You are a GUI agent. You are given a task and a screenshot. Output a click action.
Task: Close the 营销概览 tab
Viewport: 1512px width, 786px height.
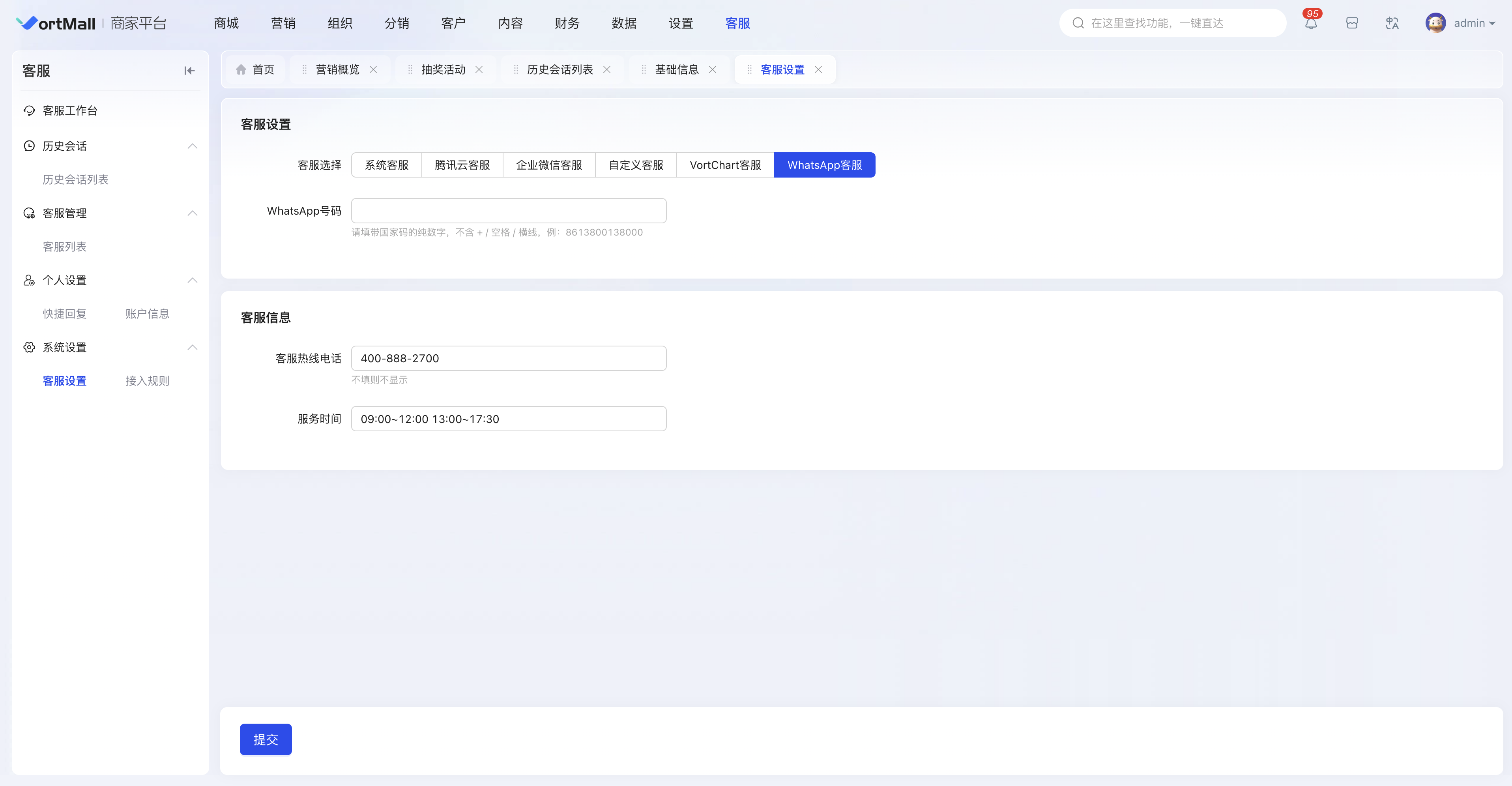tap(373, 69)
